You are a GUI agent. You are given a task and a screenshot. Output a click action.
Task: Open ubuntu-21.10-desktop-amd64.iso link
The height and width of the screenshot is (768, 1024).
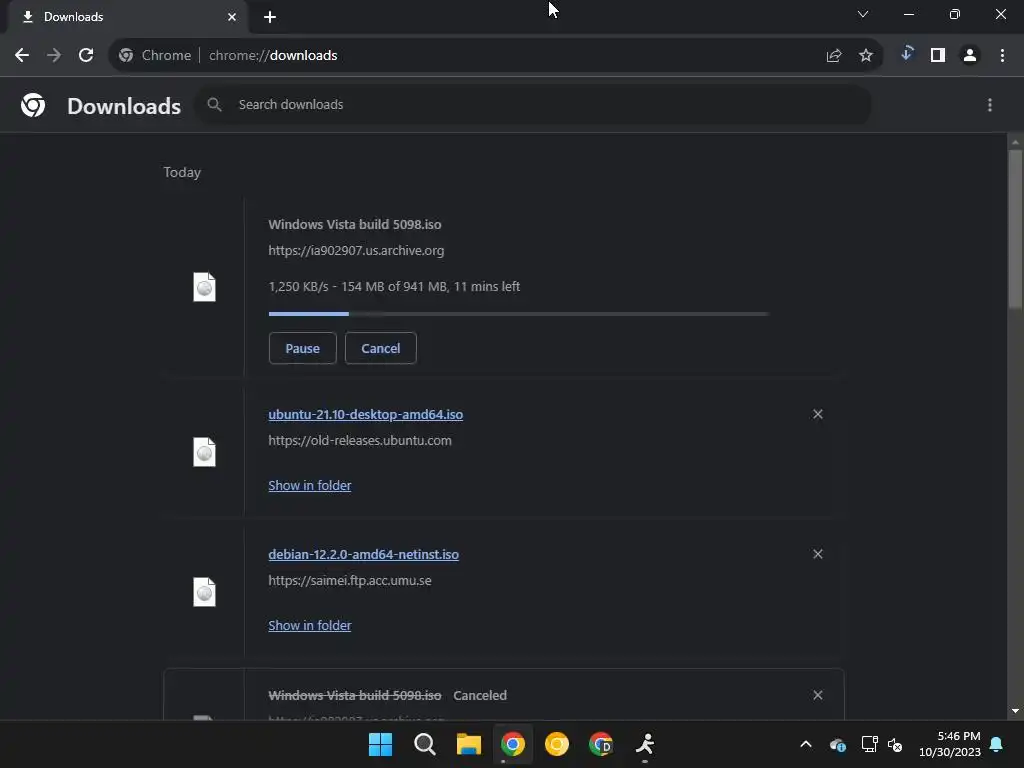point(366,415)
